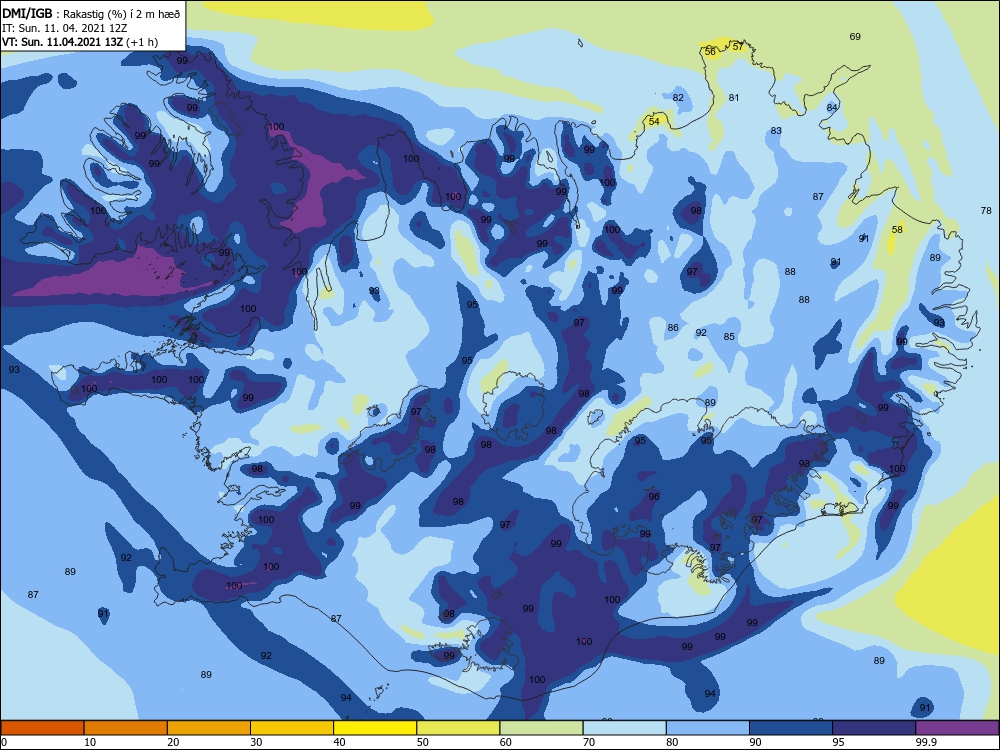Click the legend tick label '50'
The height and width of the screenshot is (750, 1000).
[423, 742]
